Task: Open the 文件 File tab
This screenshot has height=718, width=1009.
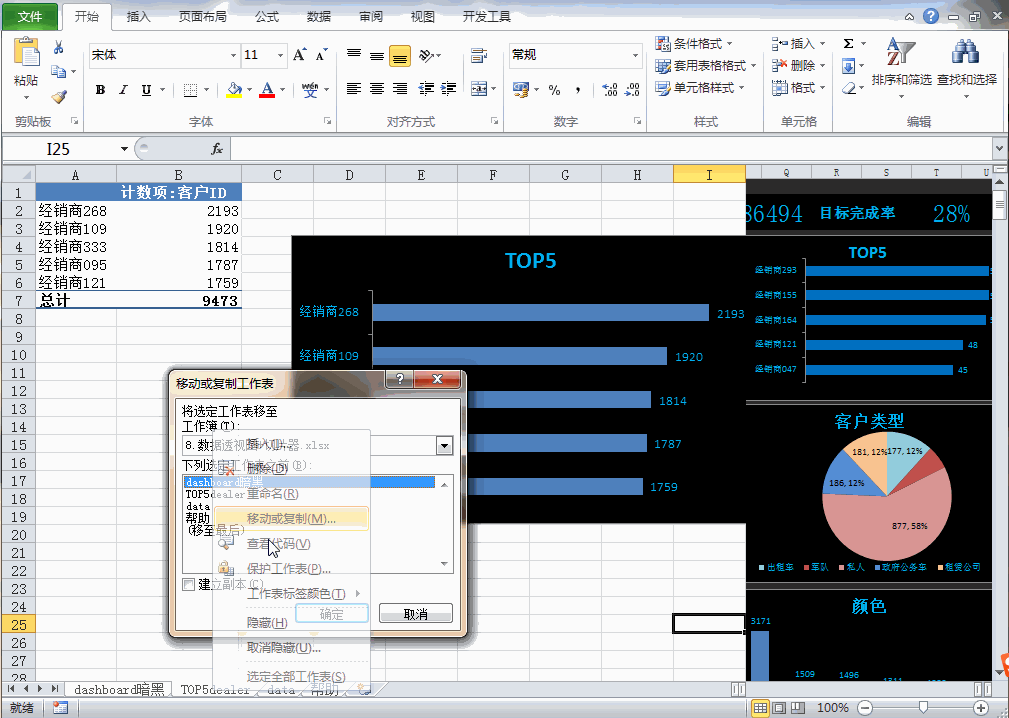Action: tap(30, 16)
